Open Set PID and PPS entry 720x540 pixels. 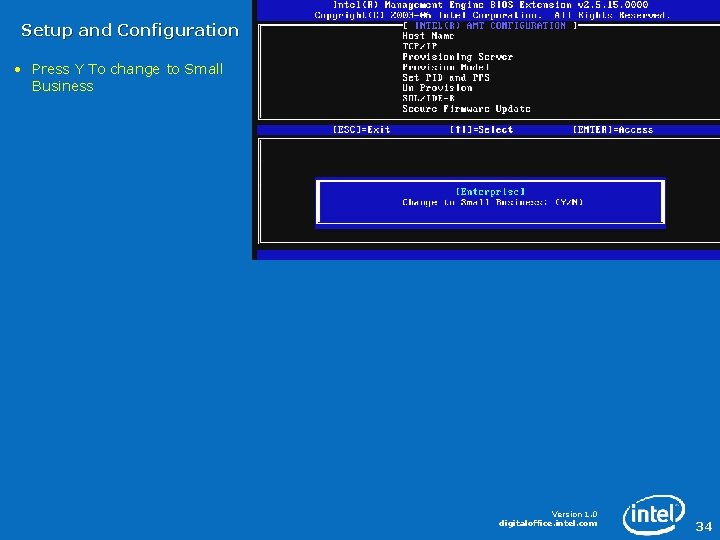click(445, 78)
